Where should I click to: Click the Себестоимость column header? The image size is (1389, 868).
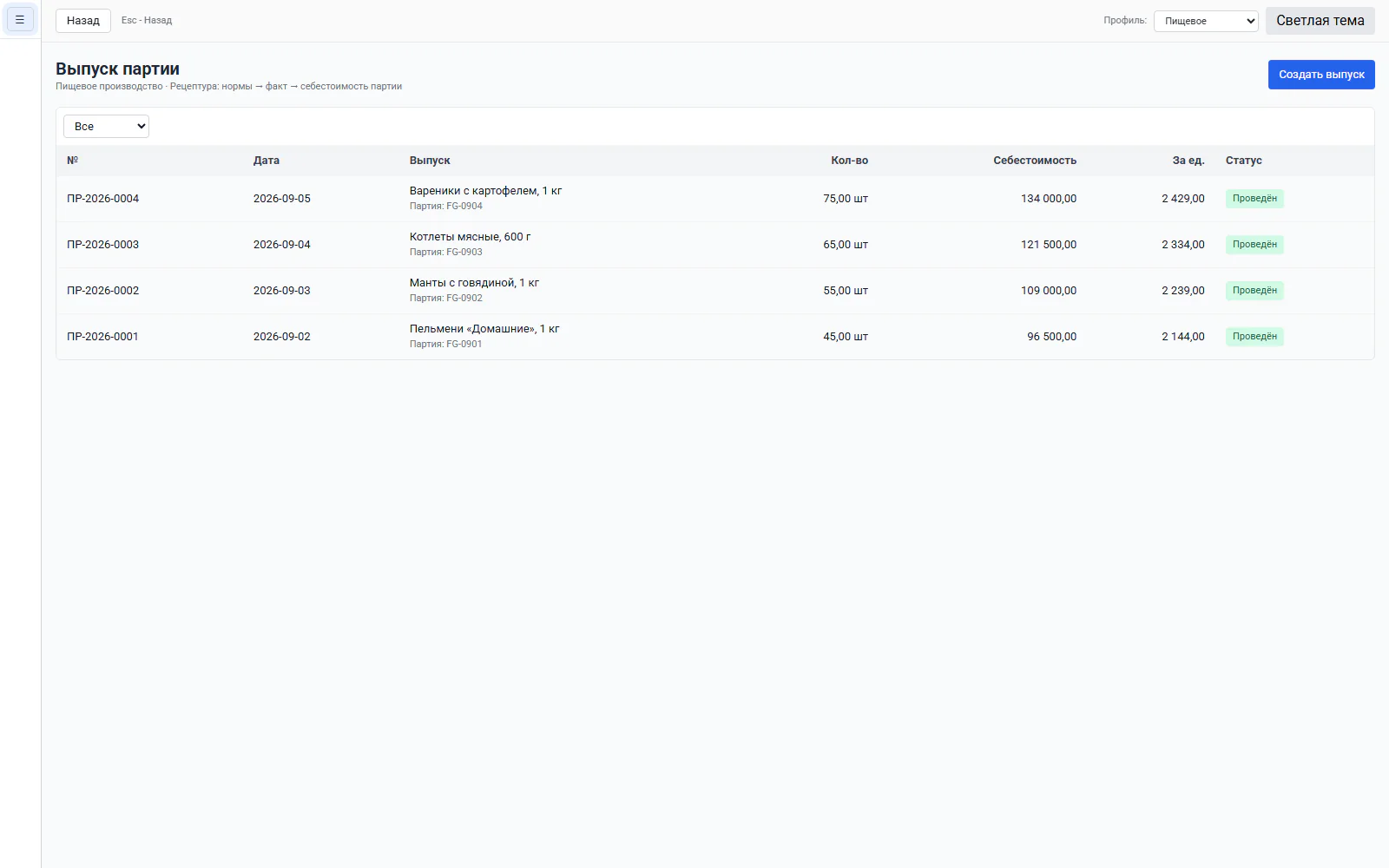1035,161
